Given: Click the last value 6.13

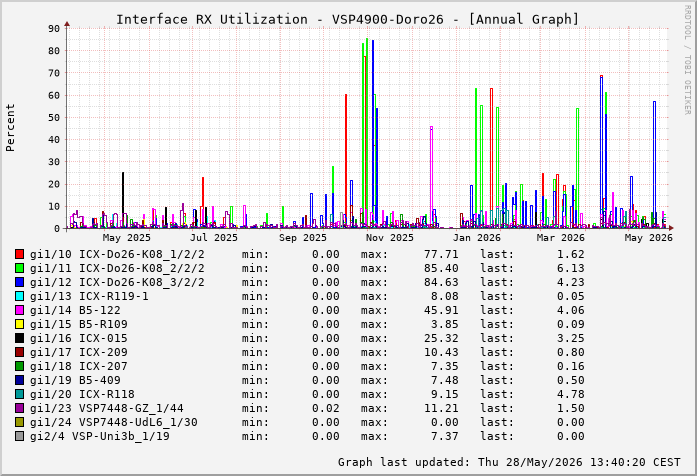Looking at the screenshot, I should click(571, 268).
